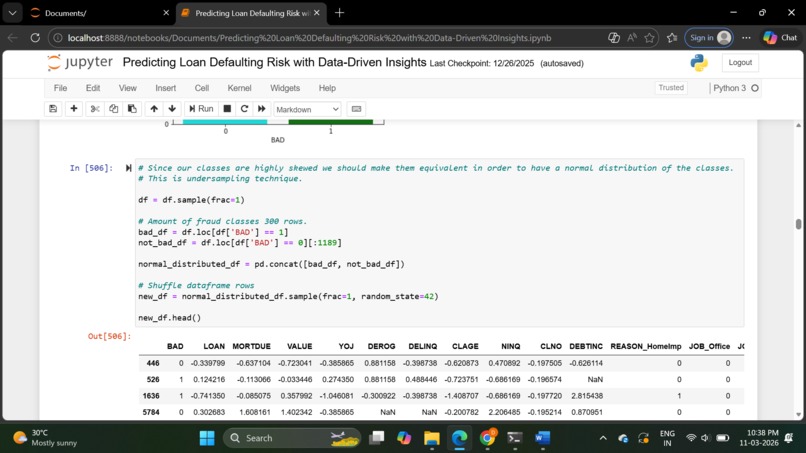Viewport: 806px width, 453px height.
Task: Open the read aloud icon
Action: point(632,38)
